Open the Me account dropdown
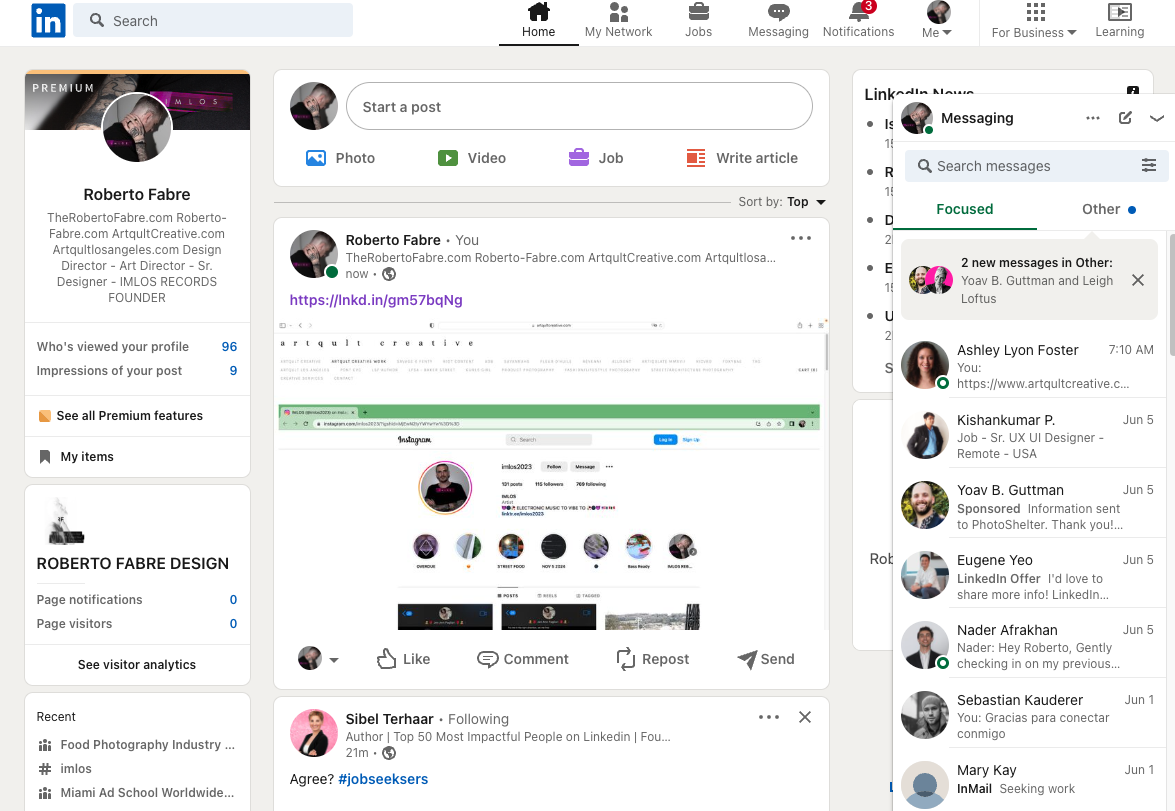The height and width of the screenshot is (811, 1175). pos(937,21)
